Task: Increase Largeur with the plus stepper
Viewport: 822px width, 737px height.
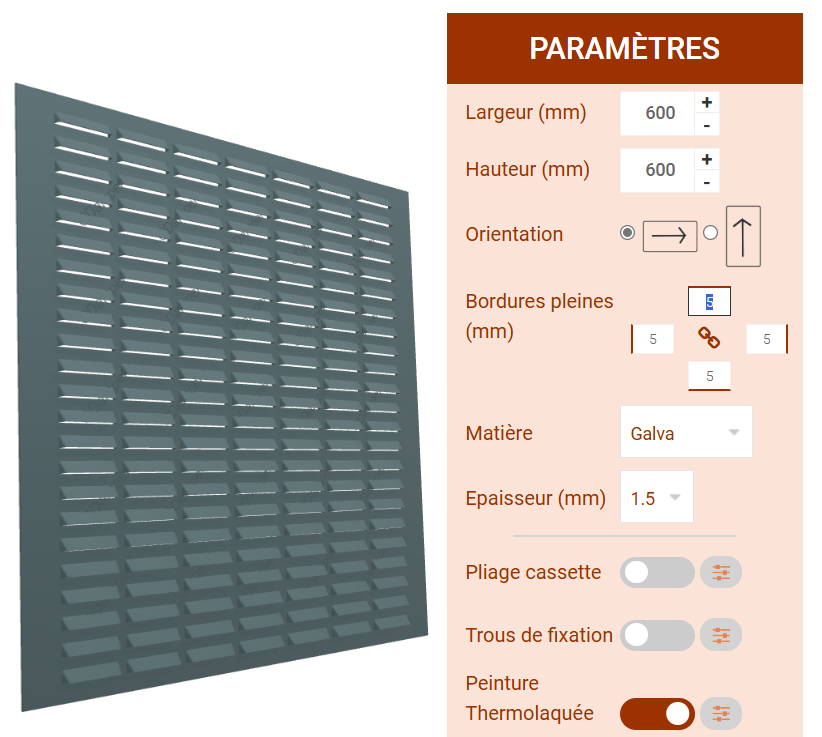Action: point(707,101)
